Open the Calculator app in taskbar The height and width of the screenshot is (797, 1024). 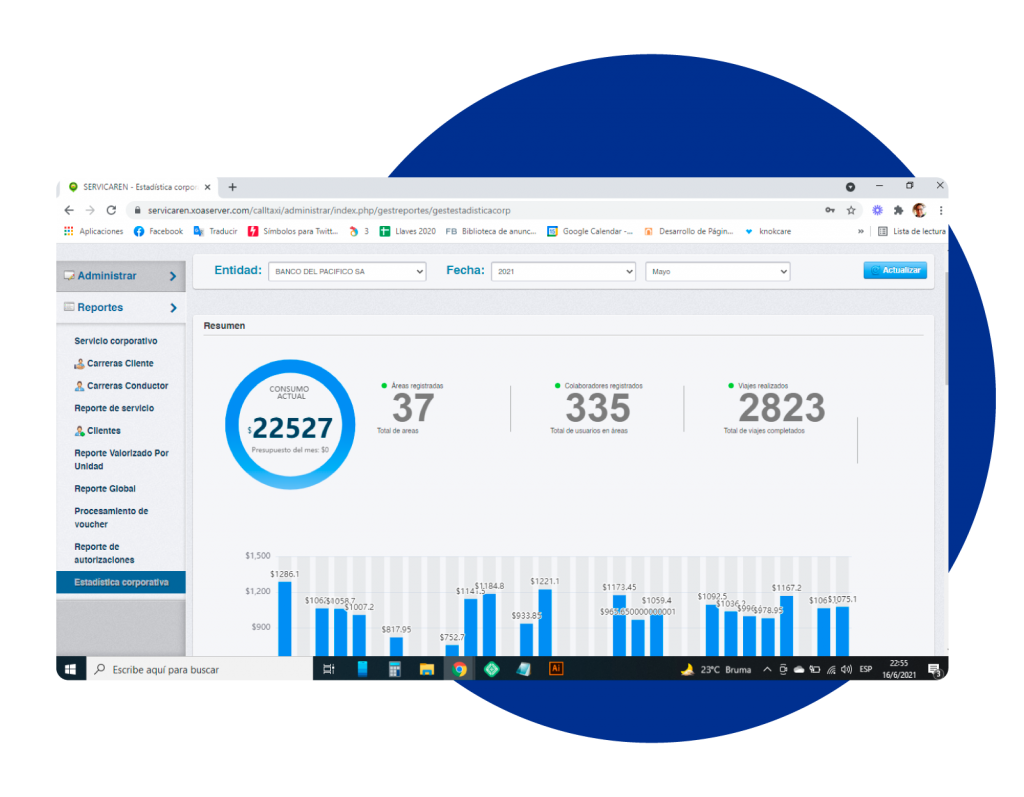[394, 669]
